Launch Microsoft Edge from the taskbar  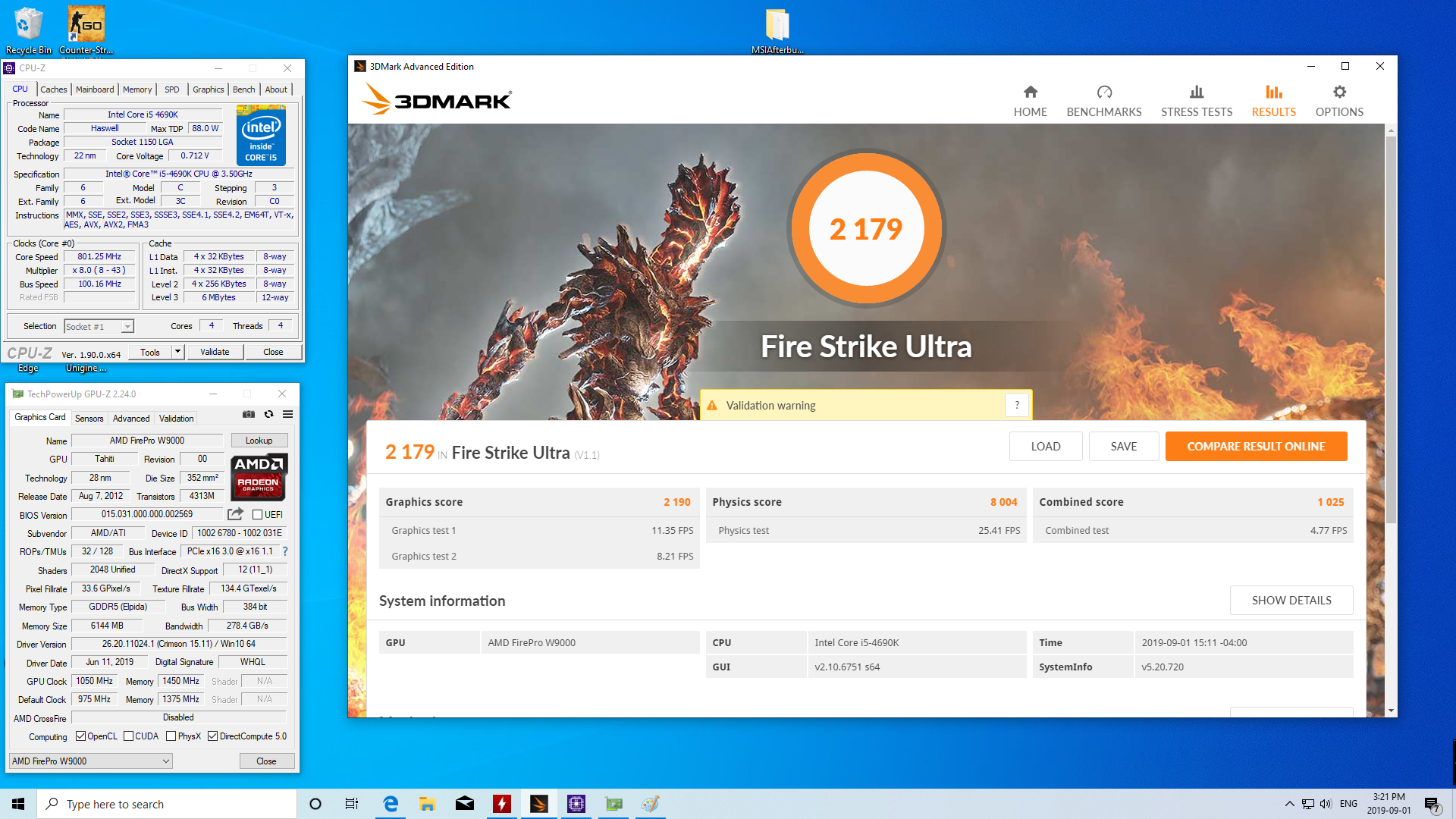[391, 804]
